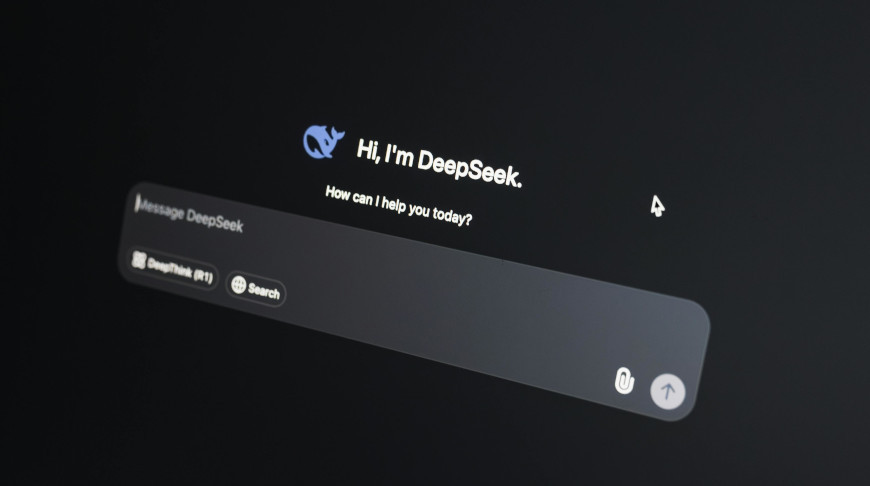
Task: Select the word 'today?' in the subtitle
Action: coord(453,216)
